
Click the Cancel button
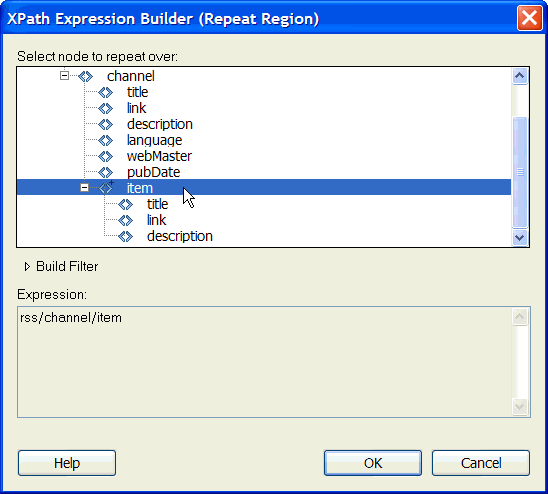click(x=481, y=463)
